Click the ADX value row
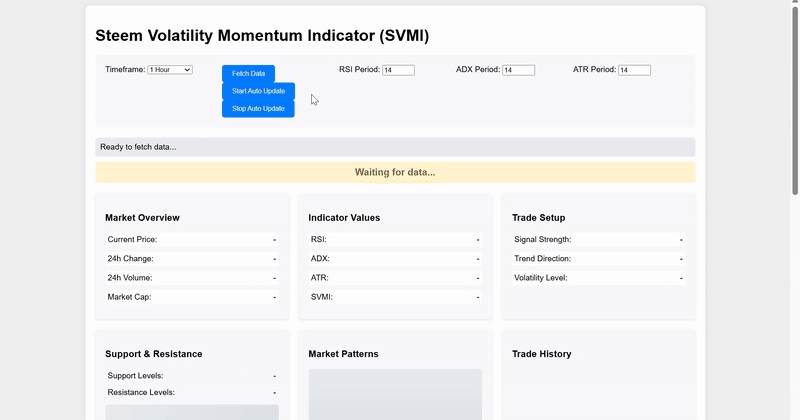Image resolution: width=800 pixels, height=420 pixels. tap(395, 259)
